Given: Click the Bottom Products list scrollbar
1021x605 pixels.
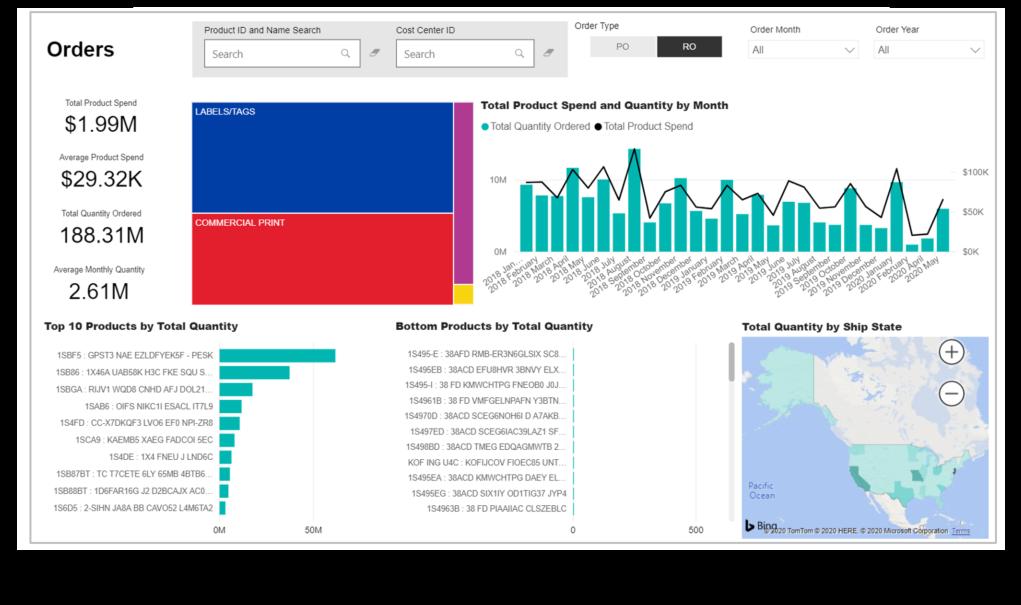Looking at the screenshot, I should click(731, 362).
